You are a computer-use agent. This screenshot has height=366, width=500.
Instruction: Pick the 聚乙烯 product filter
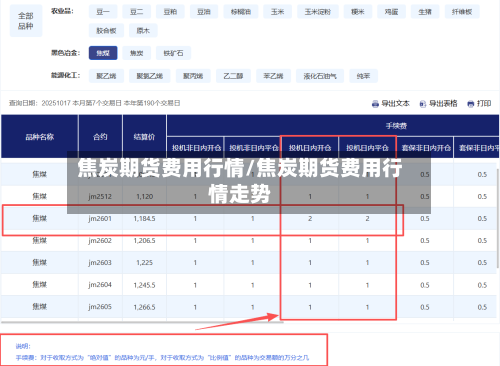pyautogui.click(x=106, y=76)
